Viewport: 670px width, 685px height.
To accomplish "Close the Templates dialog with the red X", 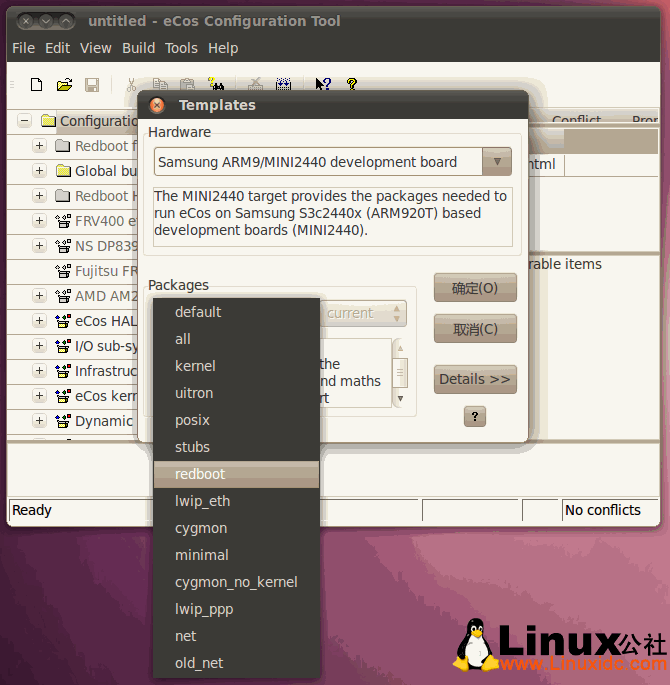I will click(x=157, y=105).
